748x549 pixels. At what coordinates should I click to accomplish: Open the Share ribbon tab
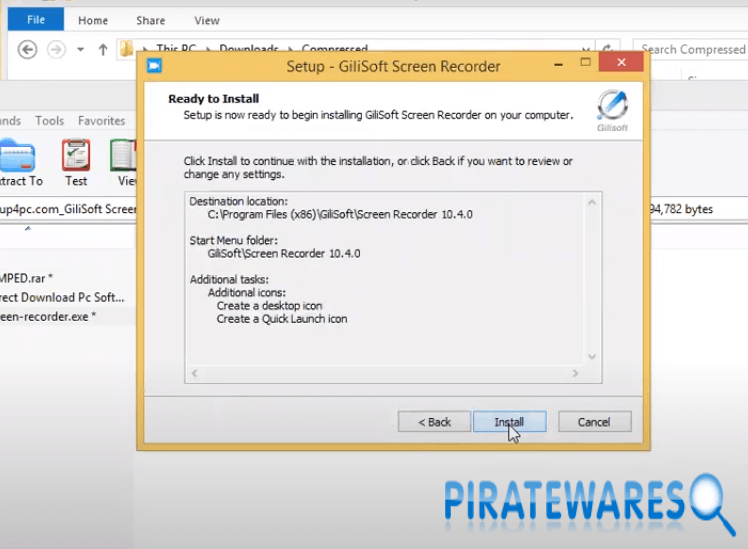click(151, 20)
